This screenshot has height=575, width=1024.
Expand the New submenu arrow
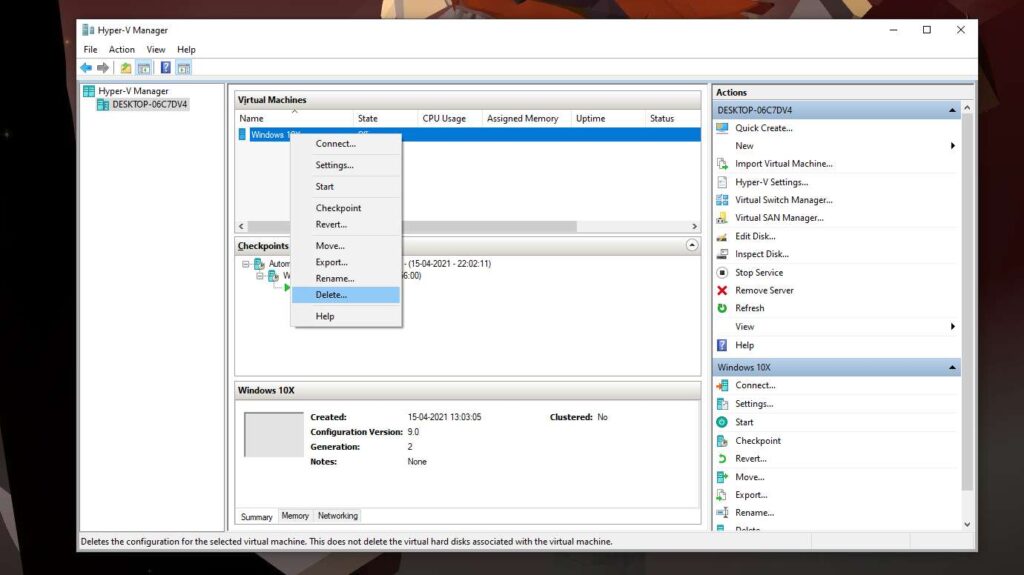953,146
